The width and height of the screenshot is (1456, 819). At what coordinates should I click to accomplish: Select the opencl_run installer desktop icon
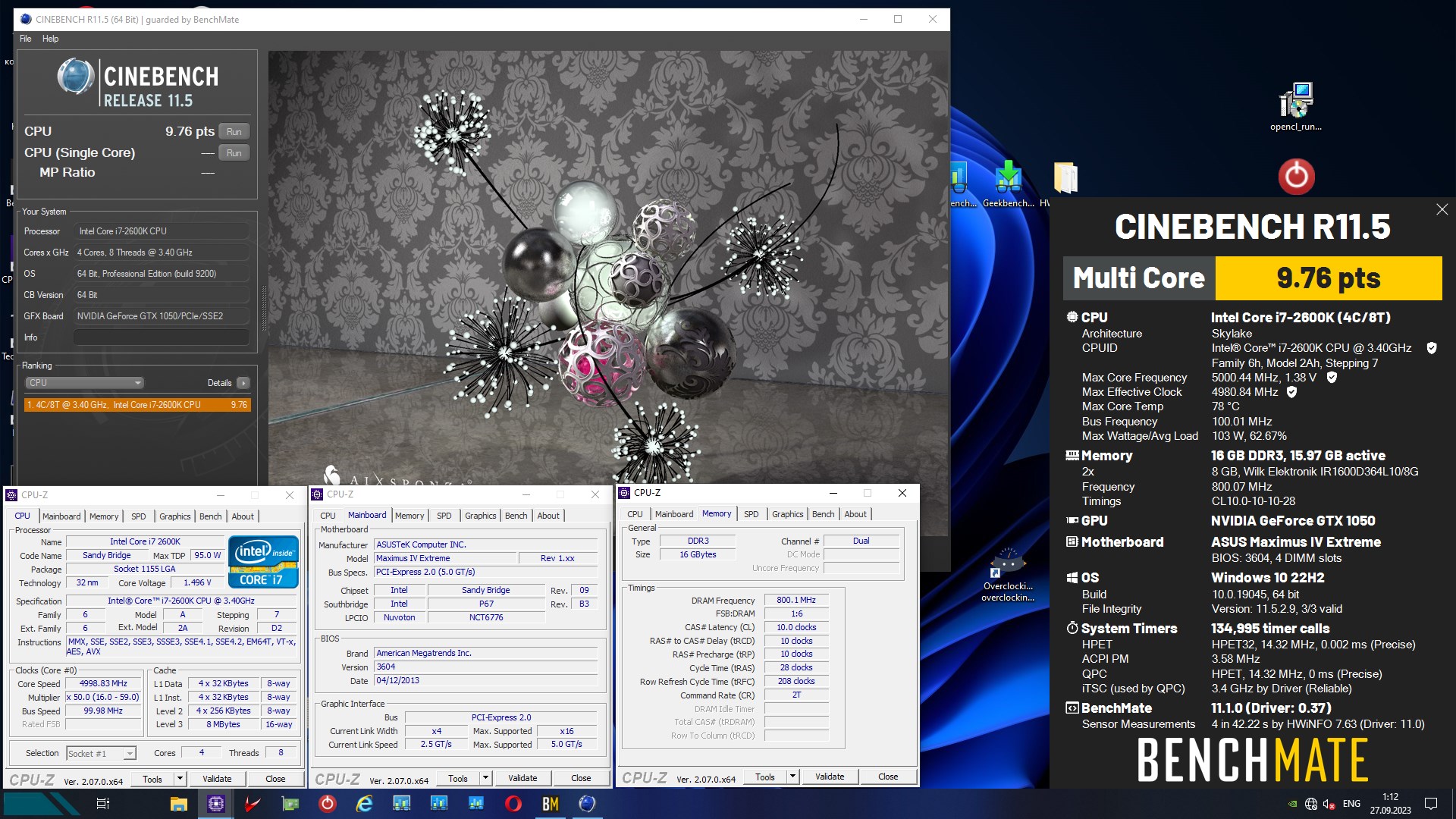(1296, 107)
